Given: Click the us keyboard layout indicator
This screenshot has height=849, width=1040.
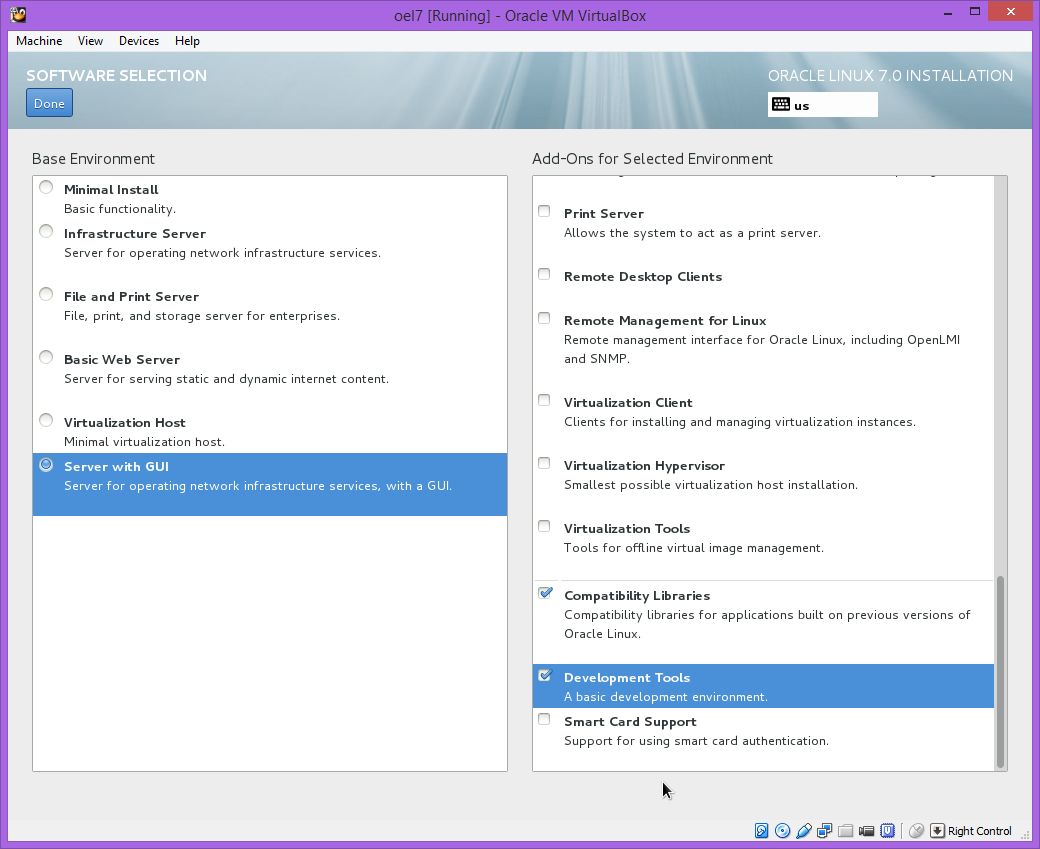Looking at the screenshot, I should coord(822,105).
